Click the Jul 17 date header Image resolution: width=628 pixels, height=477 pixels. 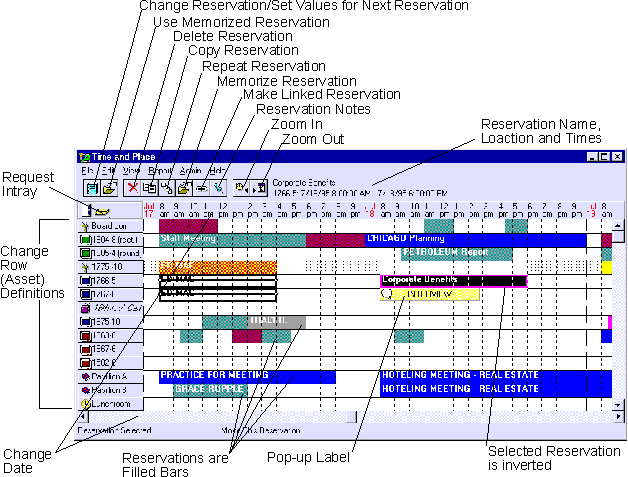pyautogui.click(x=150, y=211)
